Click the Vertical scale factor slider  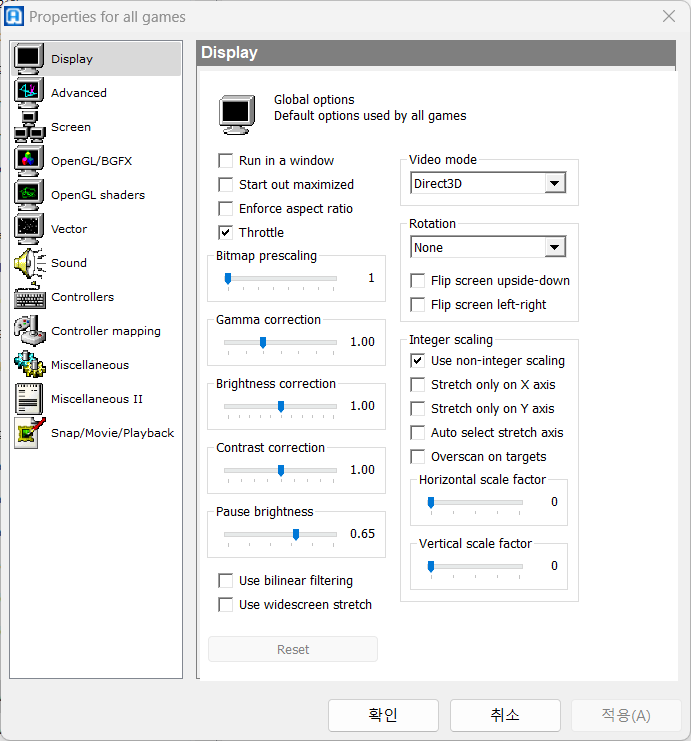click(x=475, y=566)
